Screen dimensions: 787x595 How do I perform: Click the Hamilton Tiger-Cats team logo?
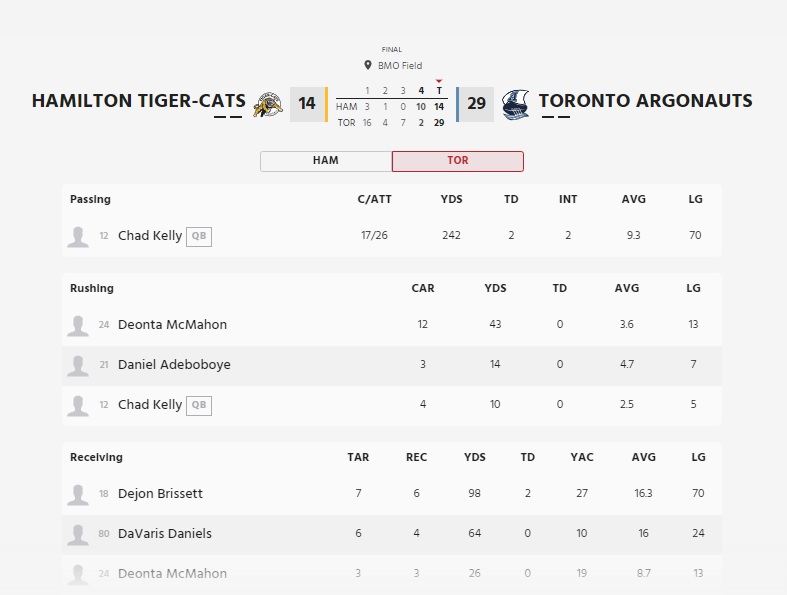point(268,103)
